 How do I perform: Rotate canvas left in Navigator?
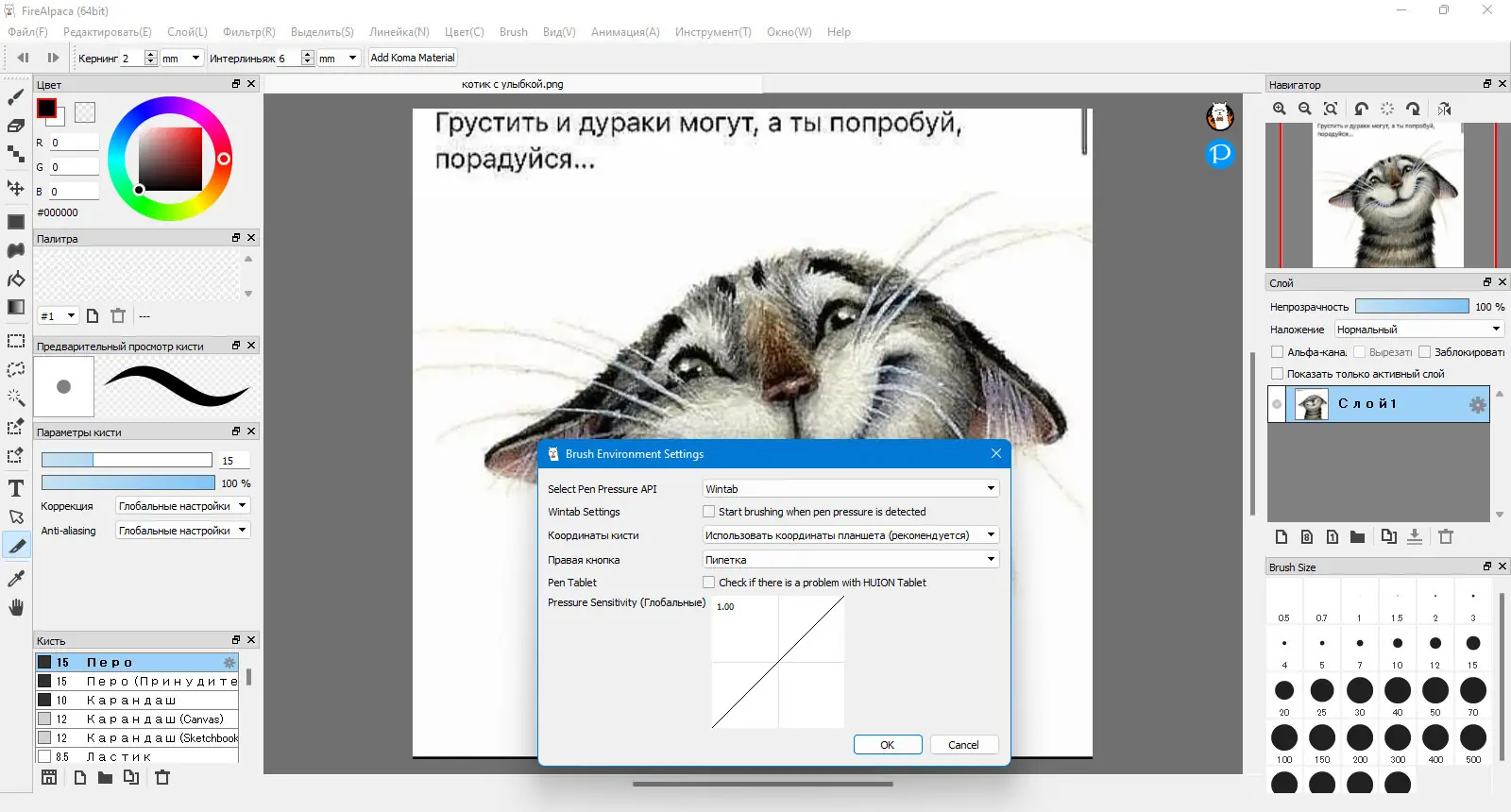coord(1361,109)
